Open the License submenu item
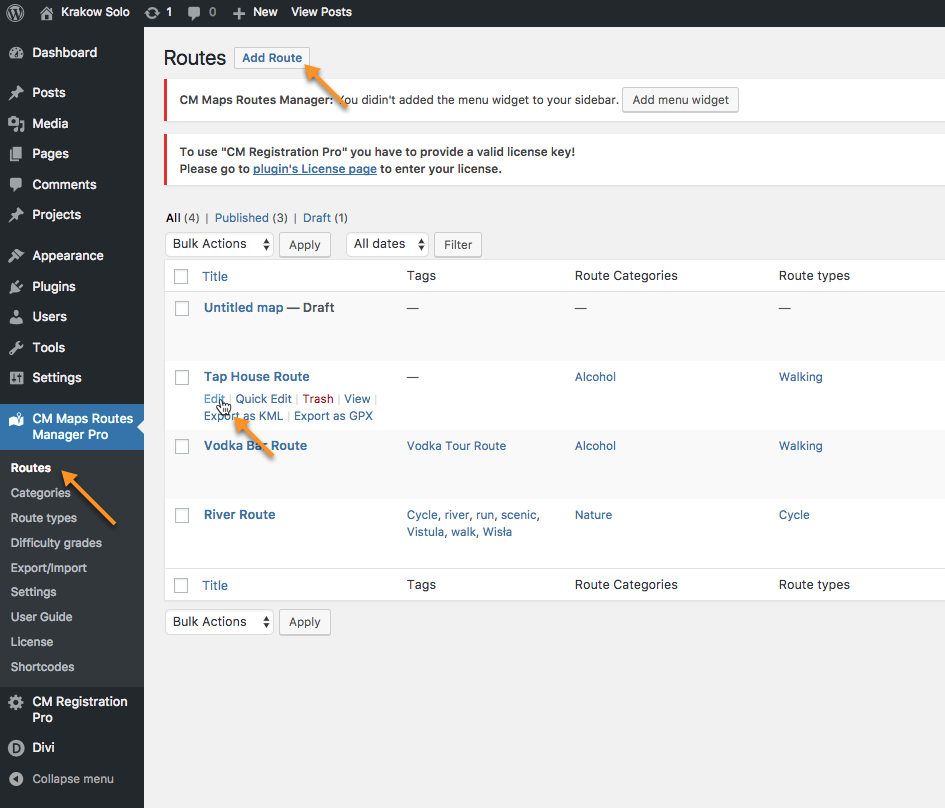This screenshot has height=808, width=945. (x=31, y=642)
